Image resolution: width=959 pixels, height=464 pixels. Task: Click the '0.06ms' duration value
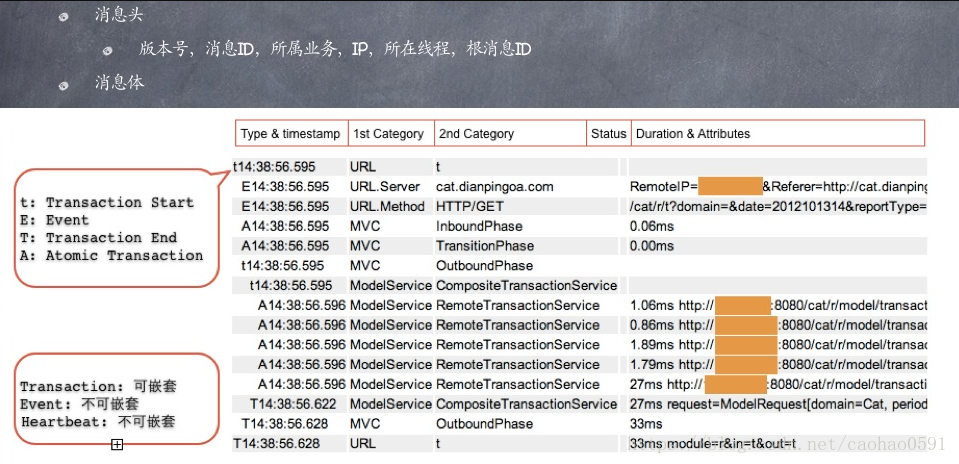point(652,226)
